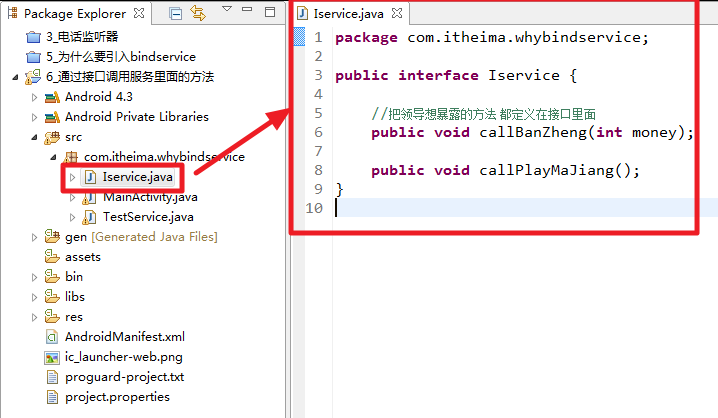Expand the MainActivity.java file node

(x=72, y=197)
